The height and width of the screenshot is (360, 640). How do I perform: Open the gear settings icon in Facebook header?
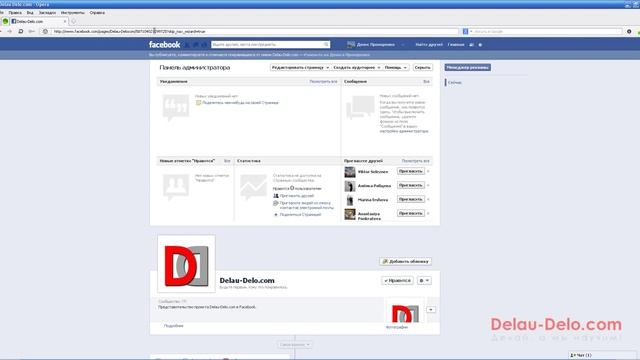(480, 44)
